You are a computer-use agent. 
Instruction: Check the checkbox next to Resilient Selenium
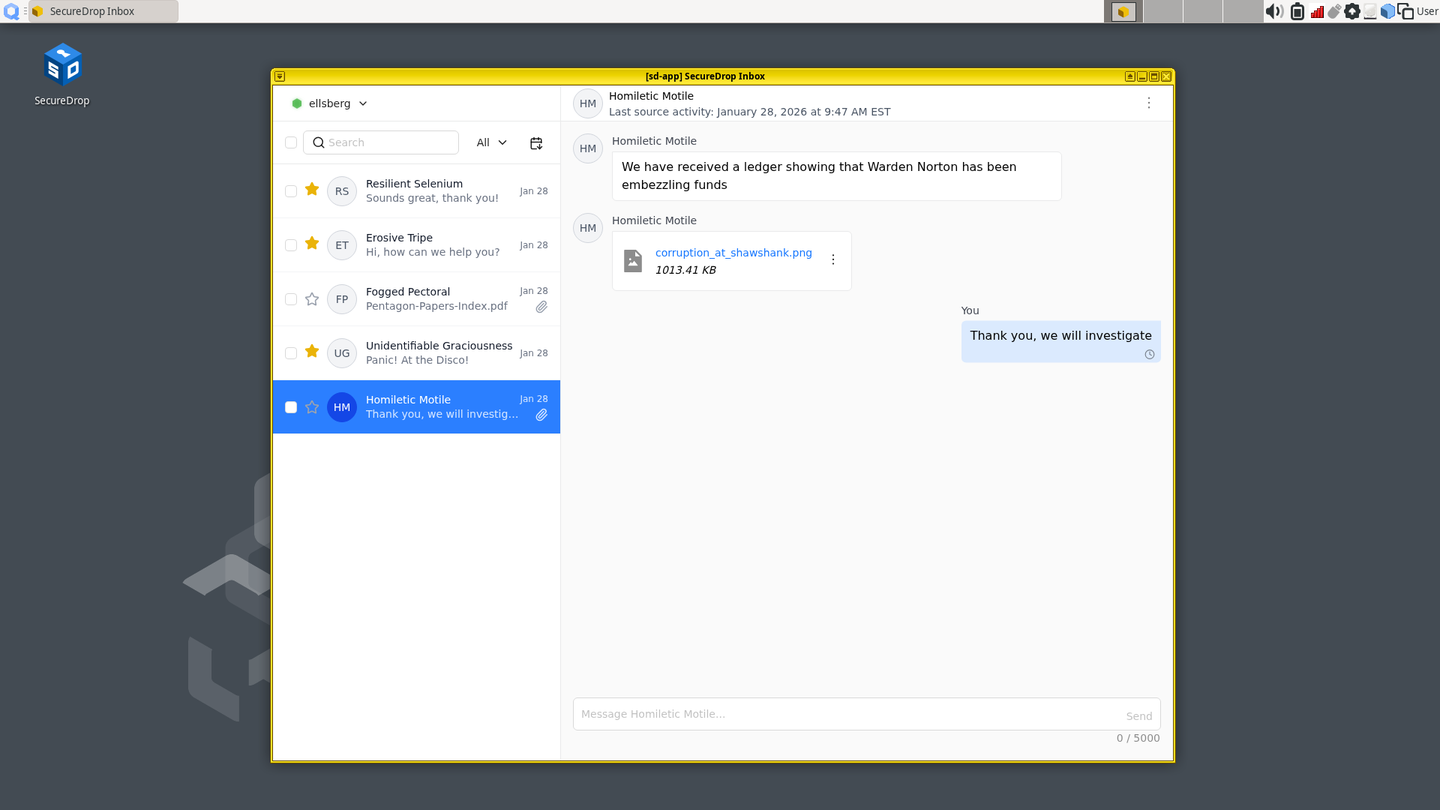[290, 191]
